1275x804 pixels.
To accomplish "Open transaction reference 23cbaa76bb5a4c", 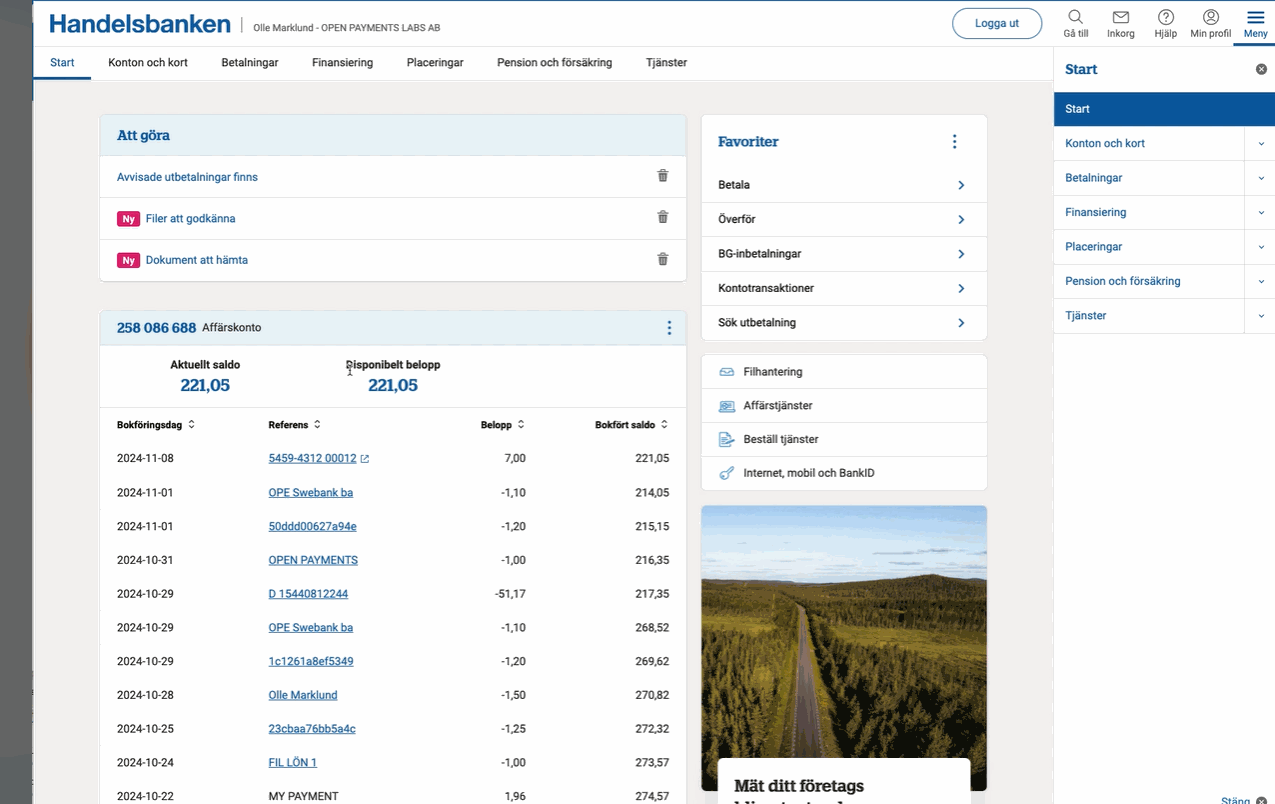I will click(312, 729).
